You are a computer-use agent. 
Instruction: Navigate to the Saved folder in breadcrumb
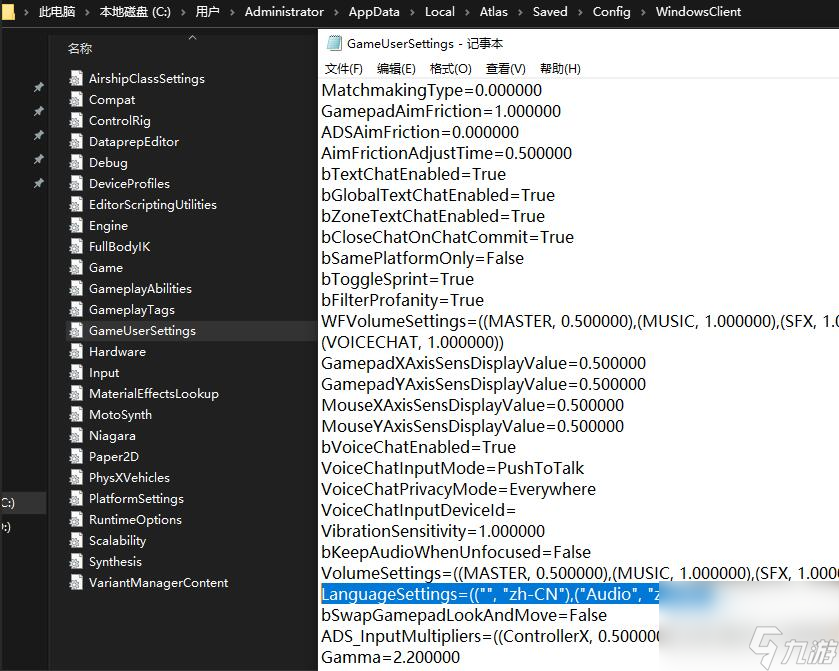tap(550, 12)
